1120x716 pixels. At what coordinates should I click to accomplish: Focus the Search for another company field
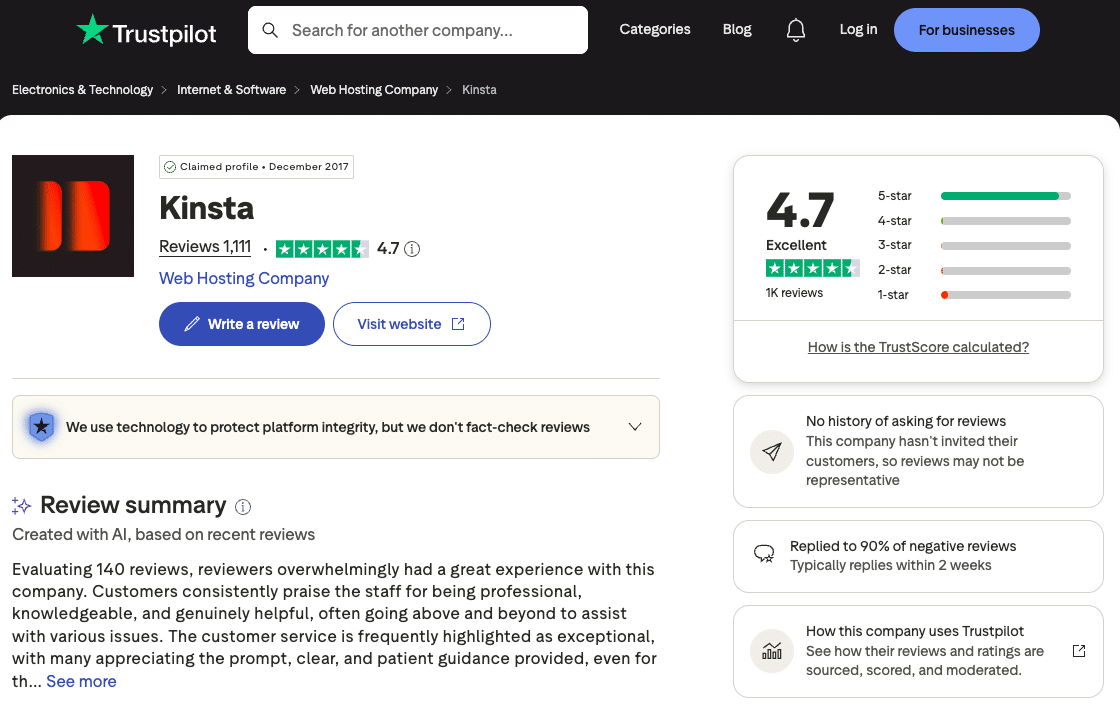click(x=418, y=30)
